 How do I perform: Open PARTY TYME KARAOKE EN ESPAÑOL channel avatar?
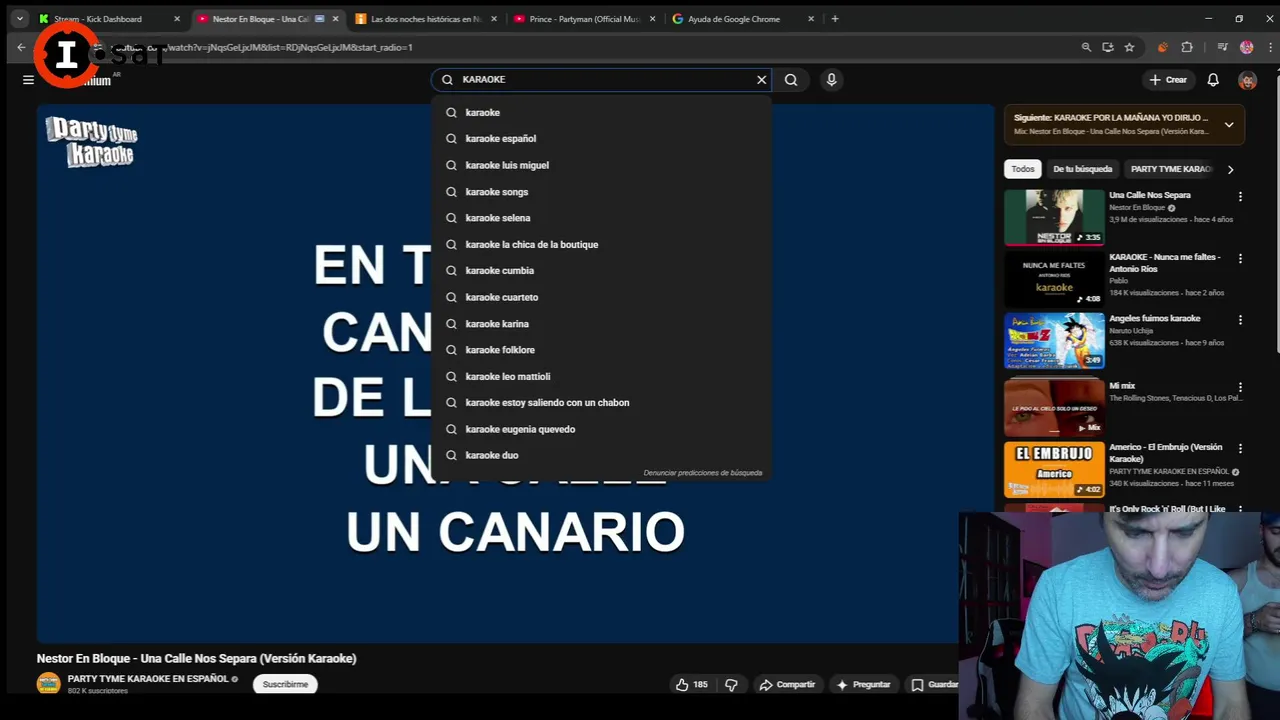tap(48, 684)
